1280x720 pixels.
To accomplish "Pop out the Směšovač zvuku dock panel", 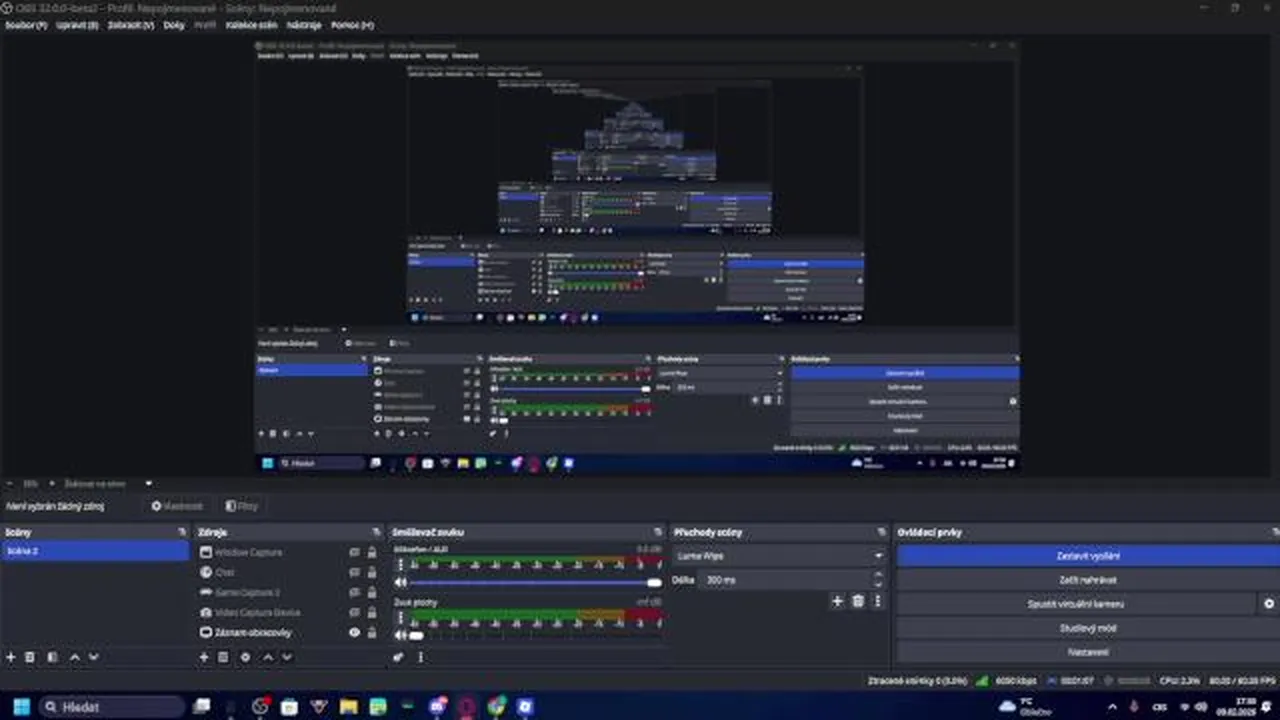I will point(658,532).
